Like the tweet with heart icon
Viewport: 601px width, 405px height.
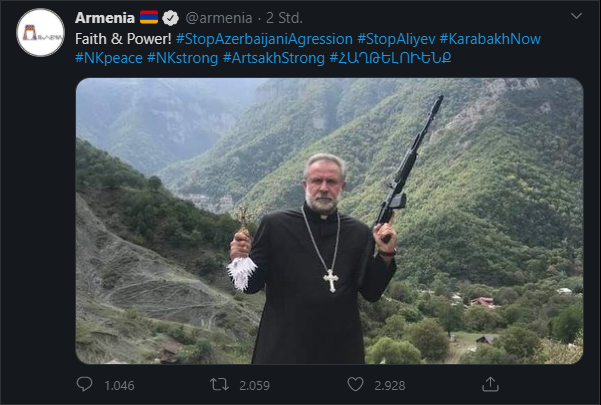[355, 384]
